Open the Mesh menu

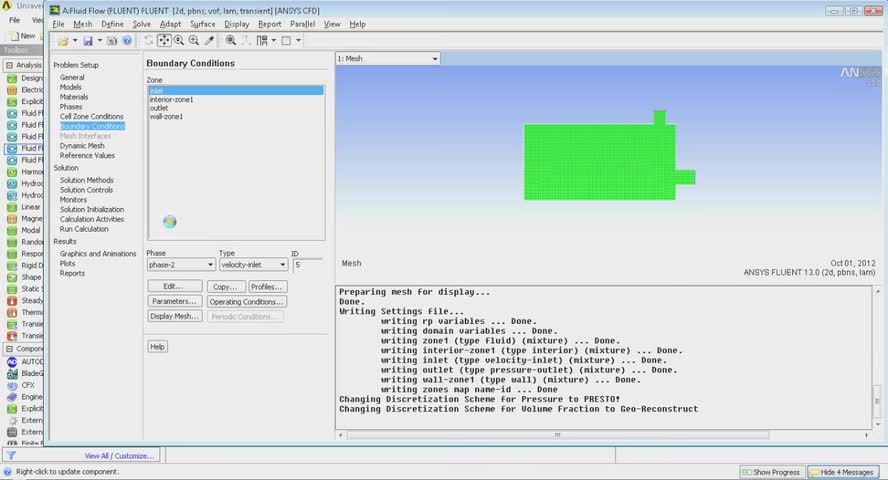pyautogui.click(x=82, y=24)
